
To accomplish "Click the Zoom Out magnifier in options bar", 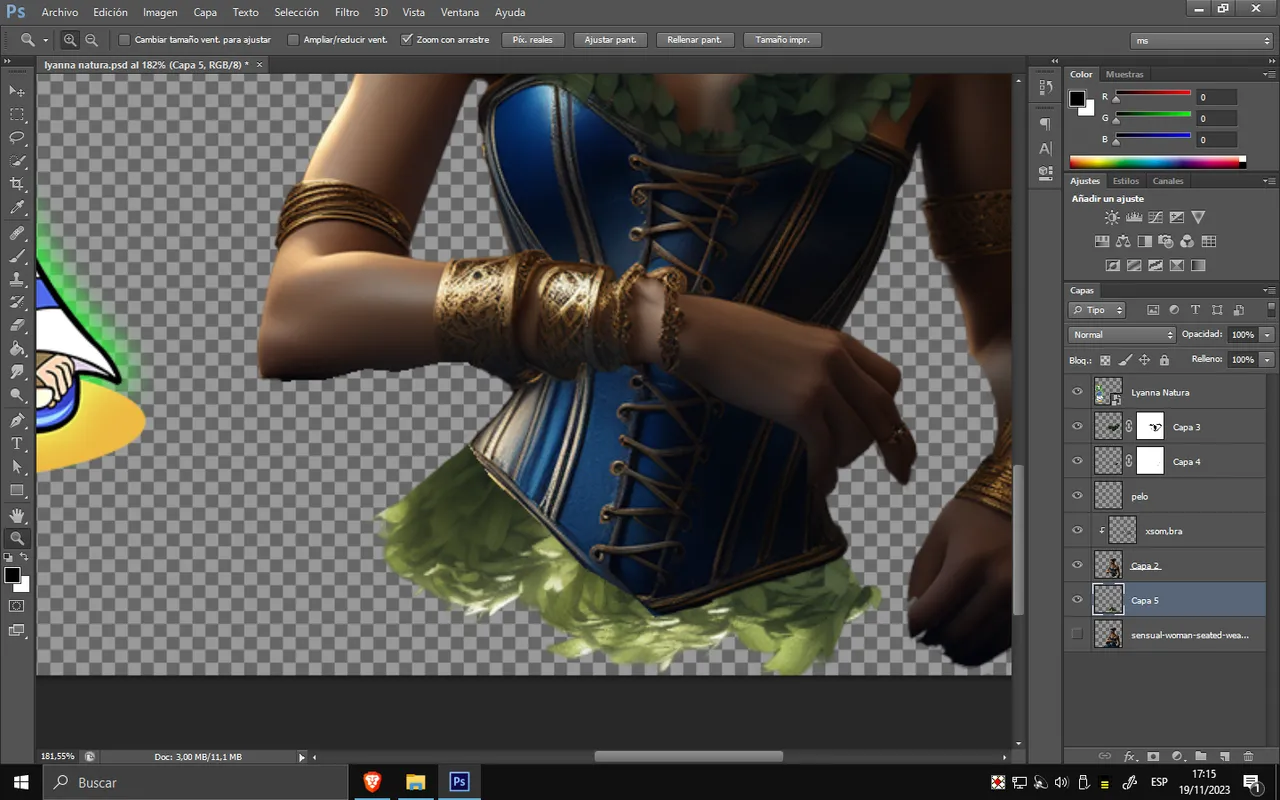I will pos(91,40).
